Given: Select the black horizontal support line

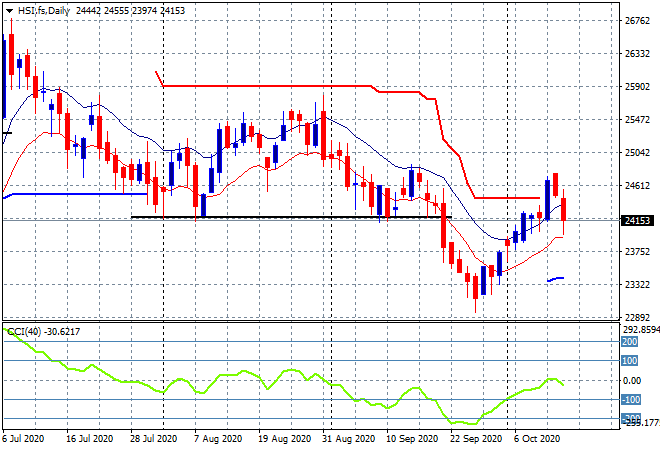Looking at the screenshot, I should click(291, 217).
